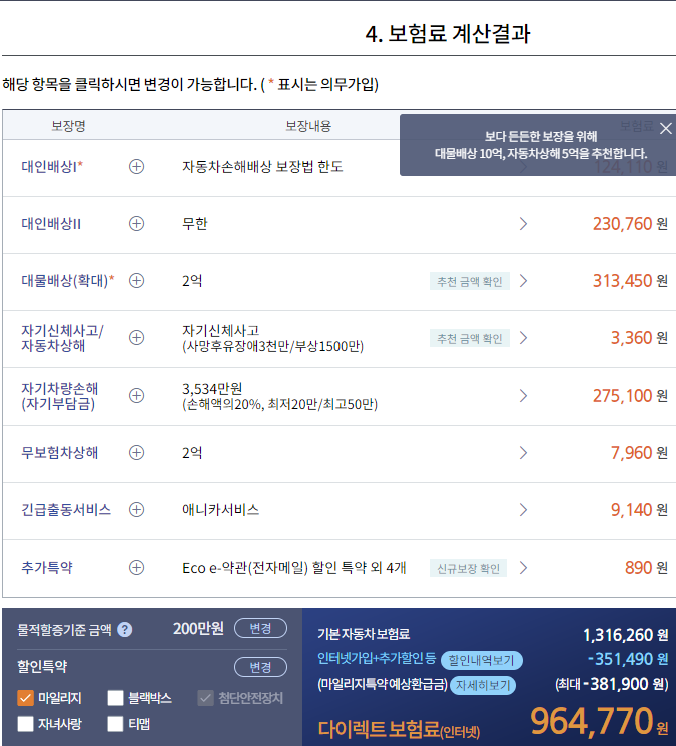Image resolution: width=676 pixels, height=746 pixels.
Task: Click the 275,100 원 premium
Action: point(630,396)
